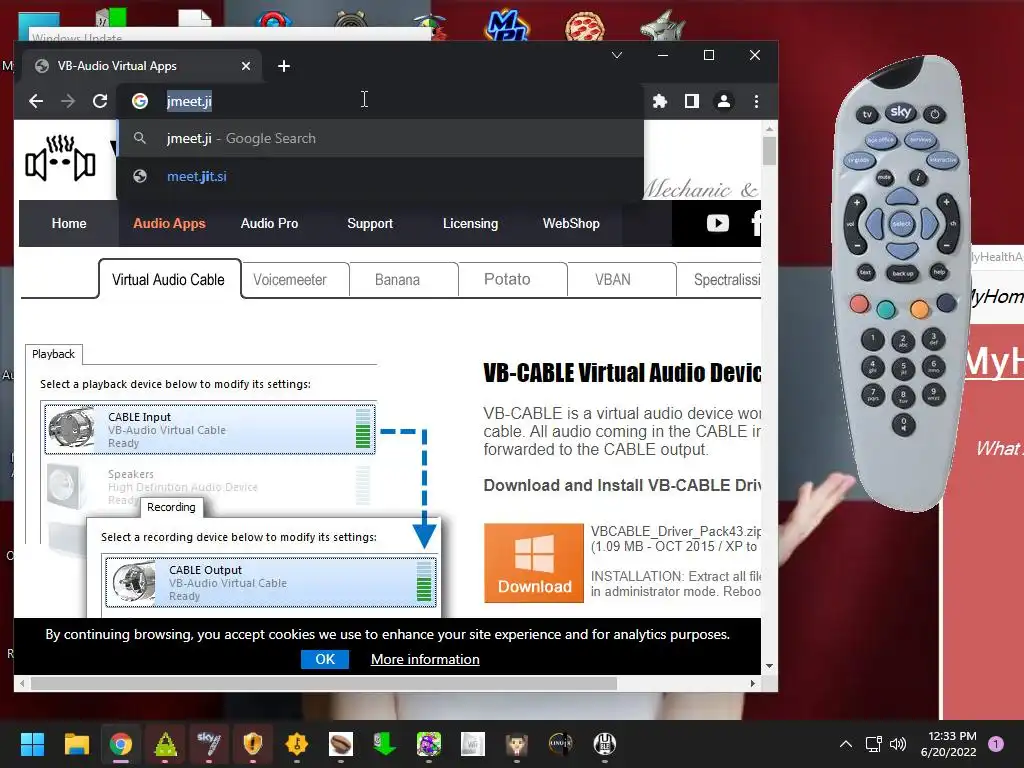
Task: Click the orange Windows Download button
Action: [x=534, y=562]
